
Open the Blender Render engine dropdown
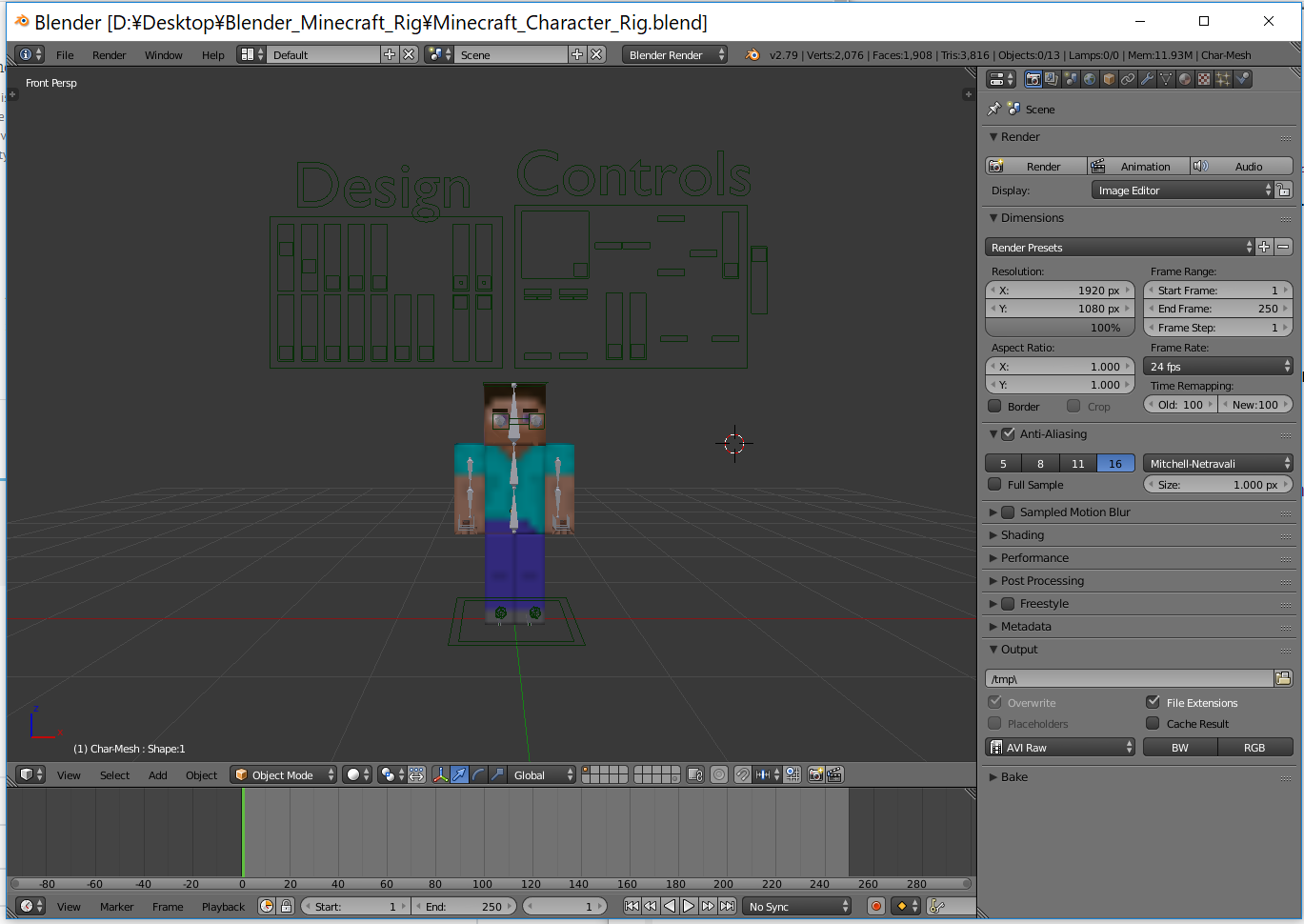(x=675, y=54)
